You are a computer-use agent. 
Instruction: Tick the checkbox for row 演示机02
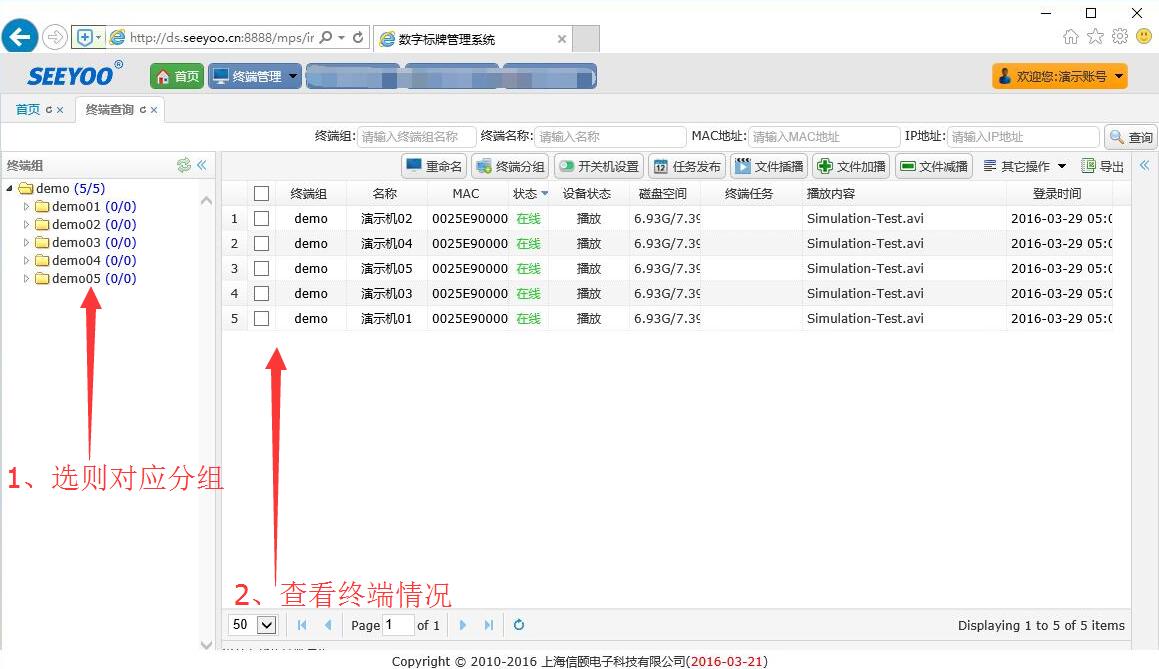262,218
